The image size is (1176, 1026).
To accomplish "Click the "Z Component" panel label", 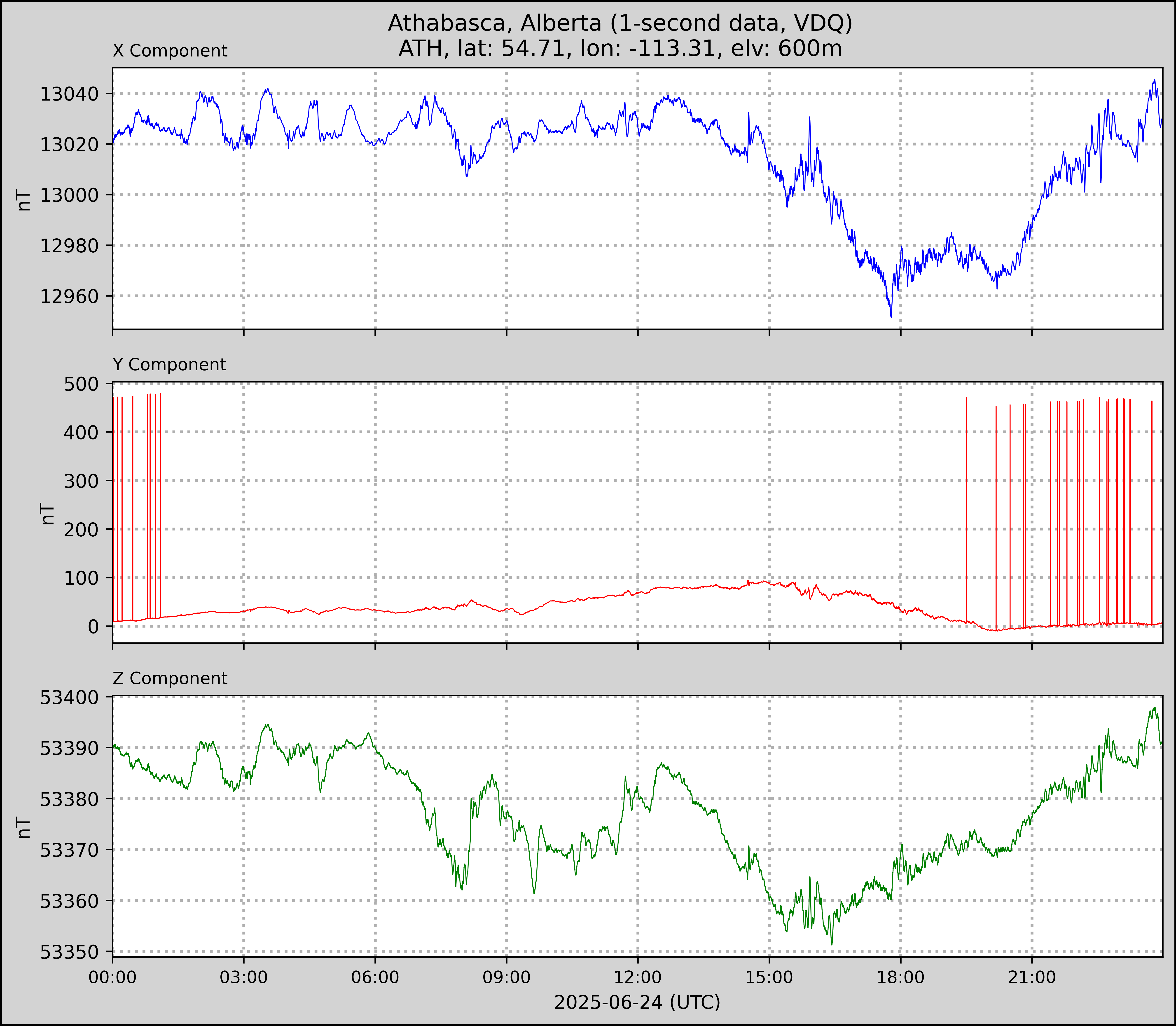I will [170, 679].
